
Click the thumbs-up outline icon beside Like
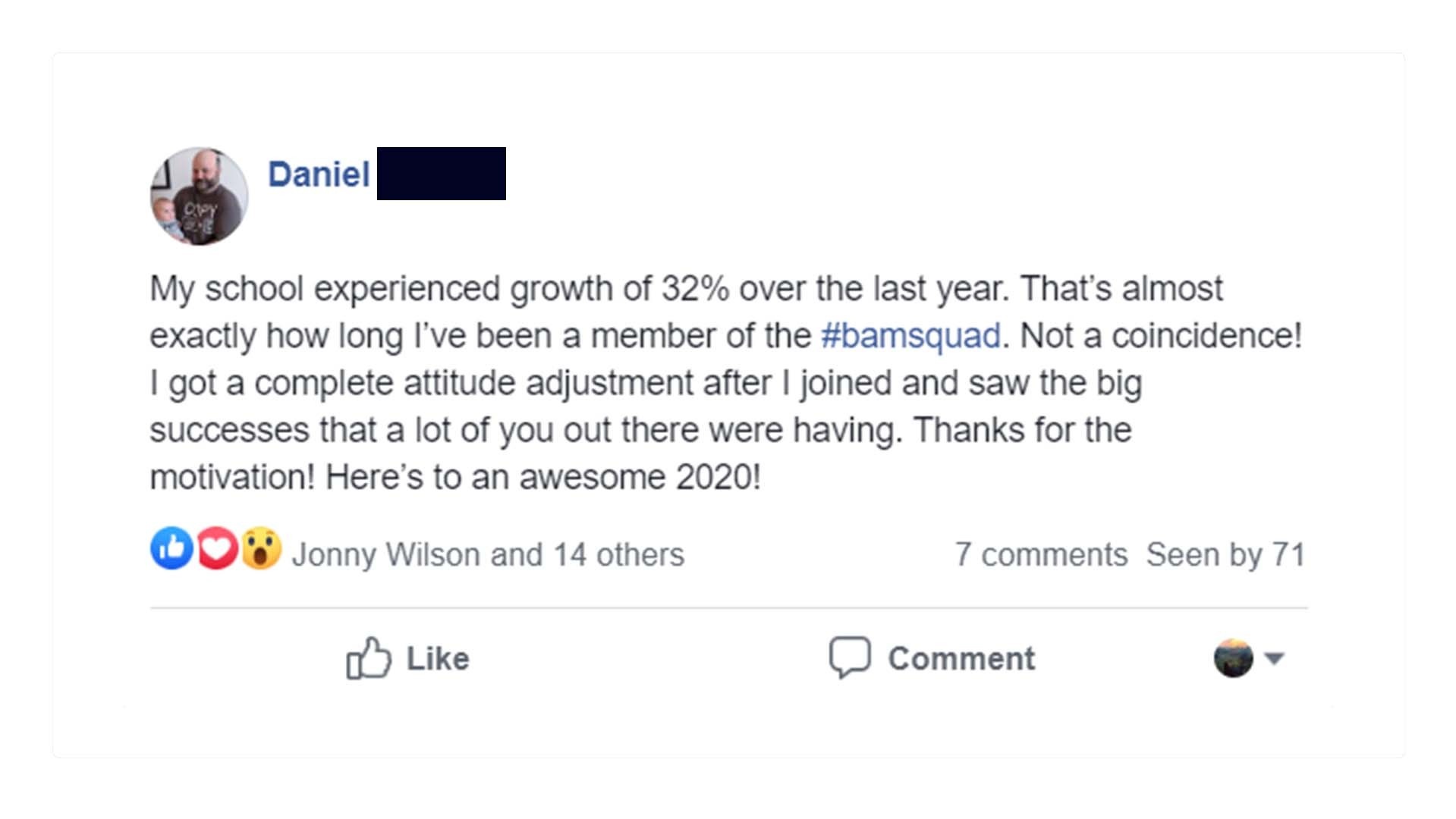(369, 657)
